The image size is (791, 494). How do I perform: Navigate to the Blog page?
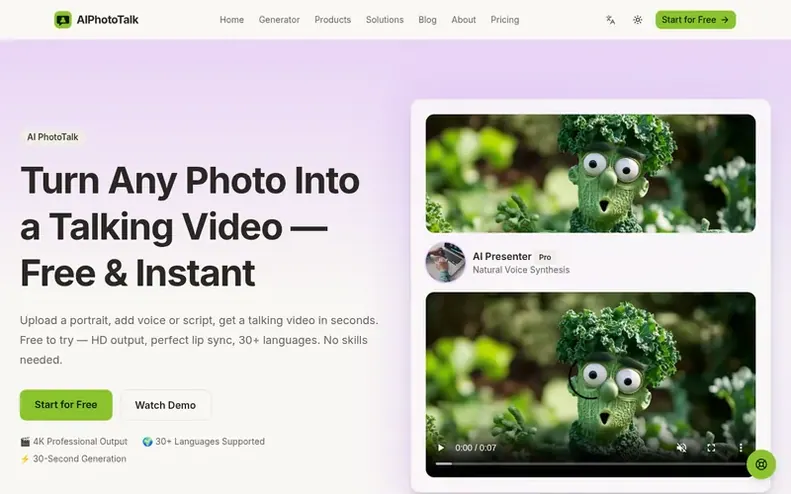(x=427, y=20)
